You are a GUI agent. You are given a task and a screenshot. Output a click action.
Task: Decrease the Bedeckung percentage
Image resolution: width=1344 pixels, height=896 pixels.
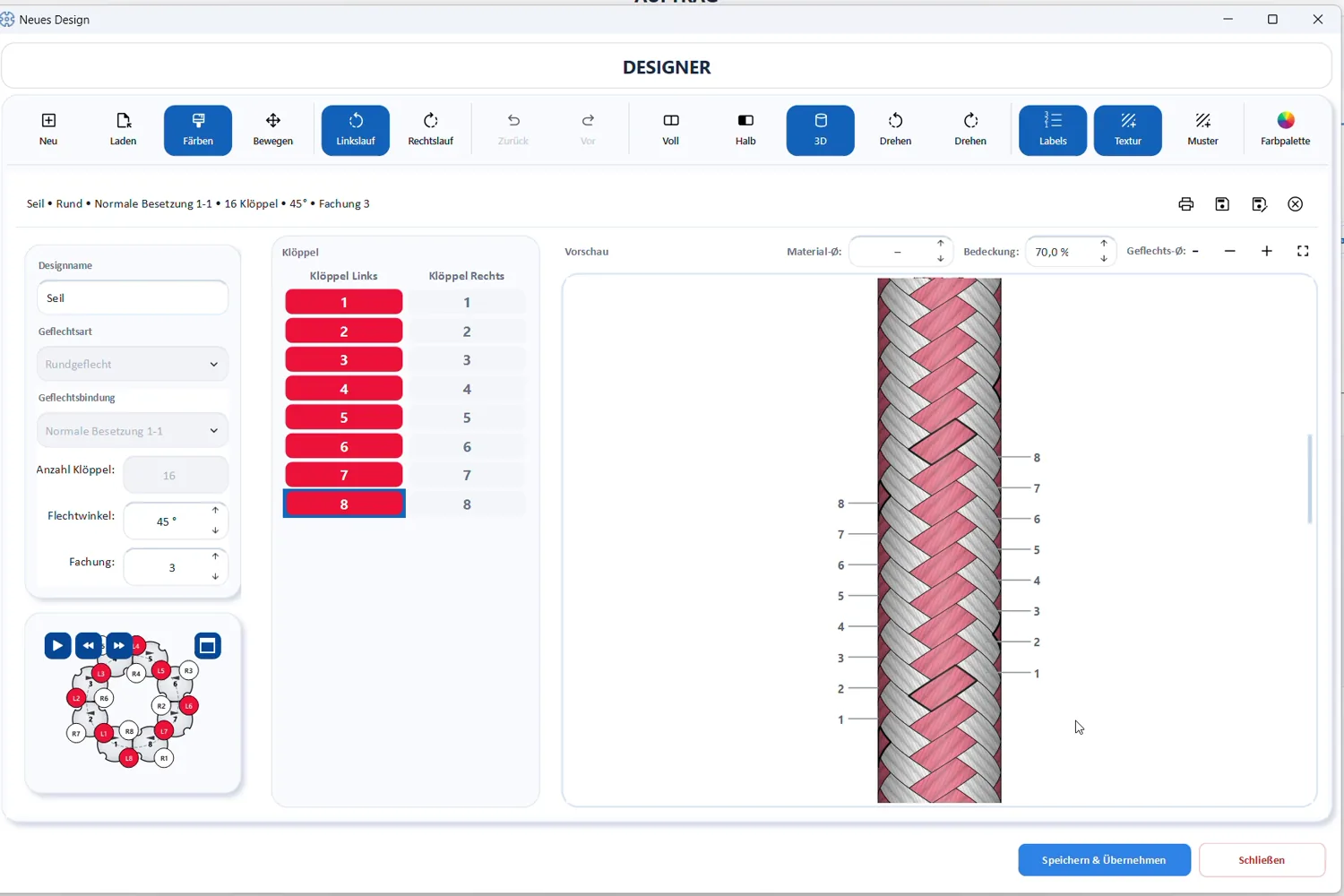(x=1104, y=259)
